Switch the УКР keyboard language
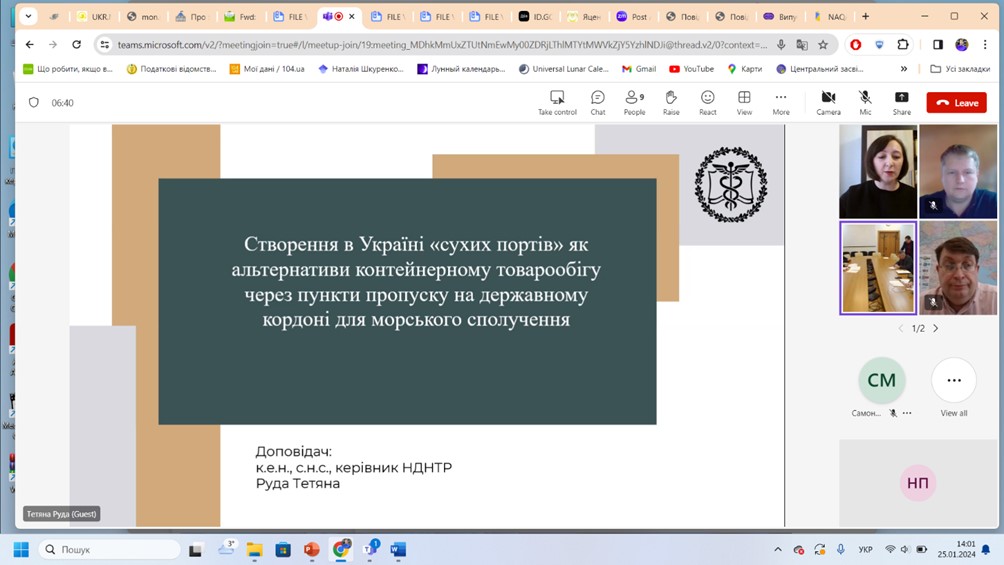The image size is (1004, 565). [865, 550]
